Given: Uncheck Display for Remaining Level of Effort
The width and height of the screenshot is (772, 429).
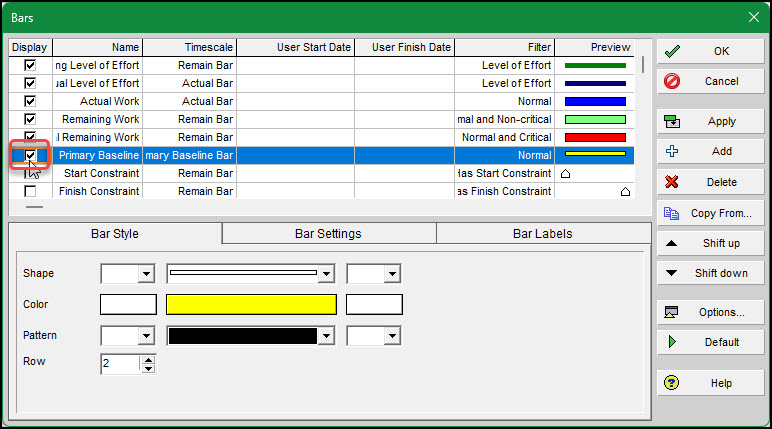Looking at the screenshot, I should 30,65.
